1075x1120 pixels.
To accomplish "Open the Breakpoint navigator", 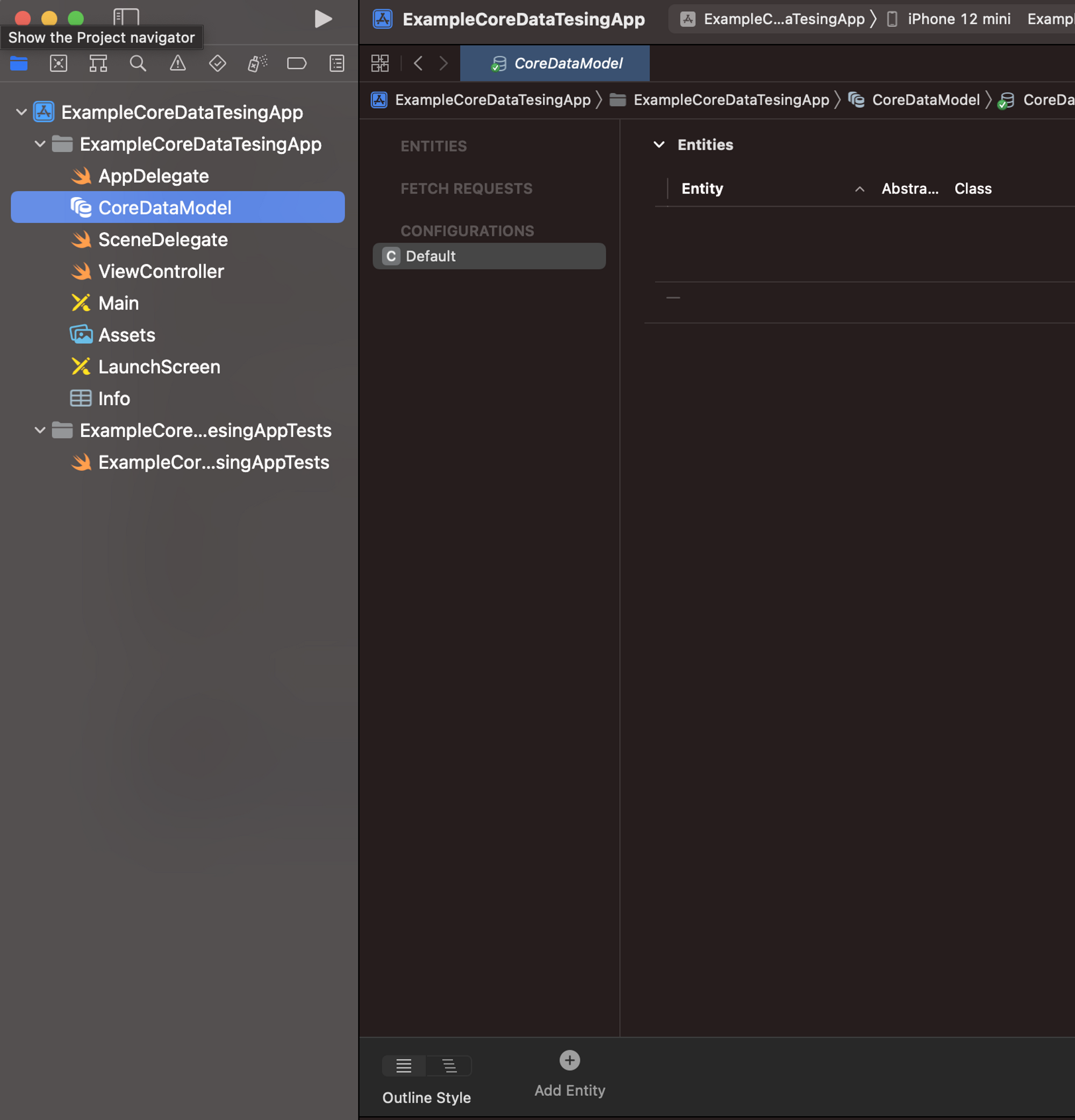I will tap(297, 63).
